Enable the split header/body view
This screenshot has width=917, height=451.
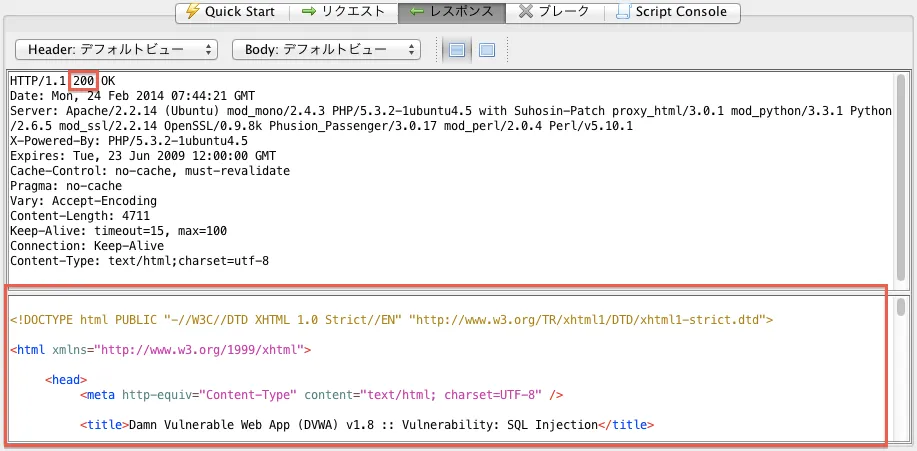(x=458, y=50)
